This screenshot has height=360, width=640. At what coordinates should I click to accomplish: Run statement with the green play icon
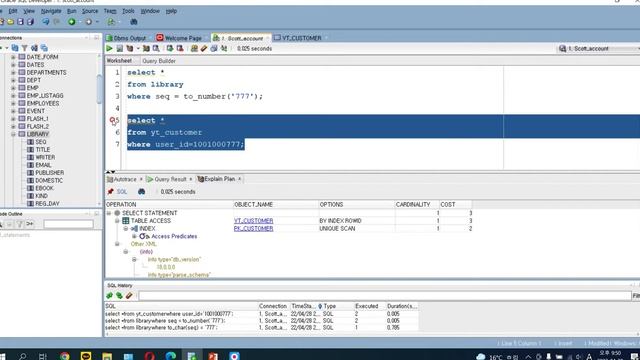109,49
